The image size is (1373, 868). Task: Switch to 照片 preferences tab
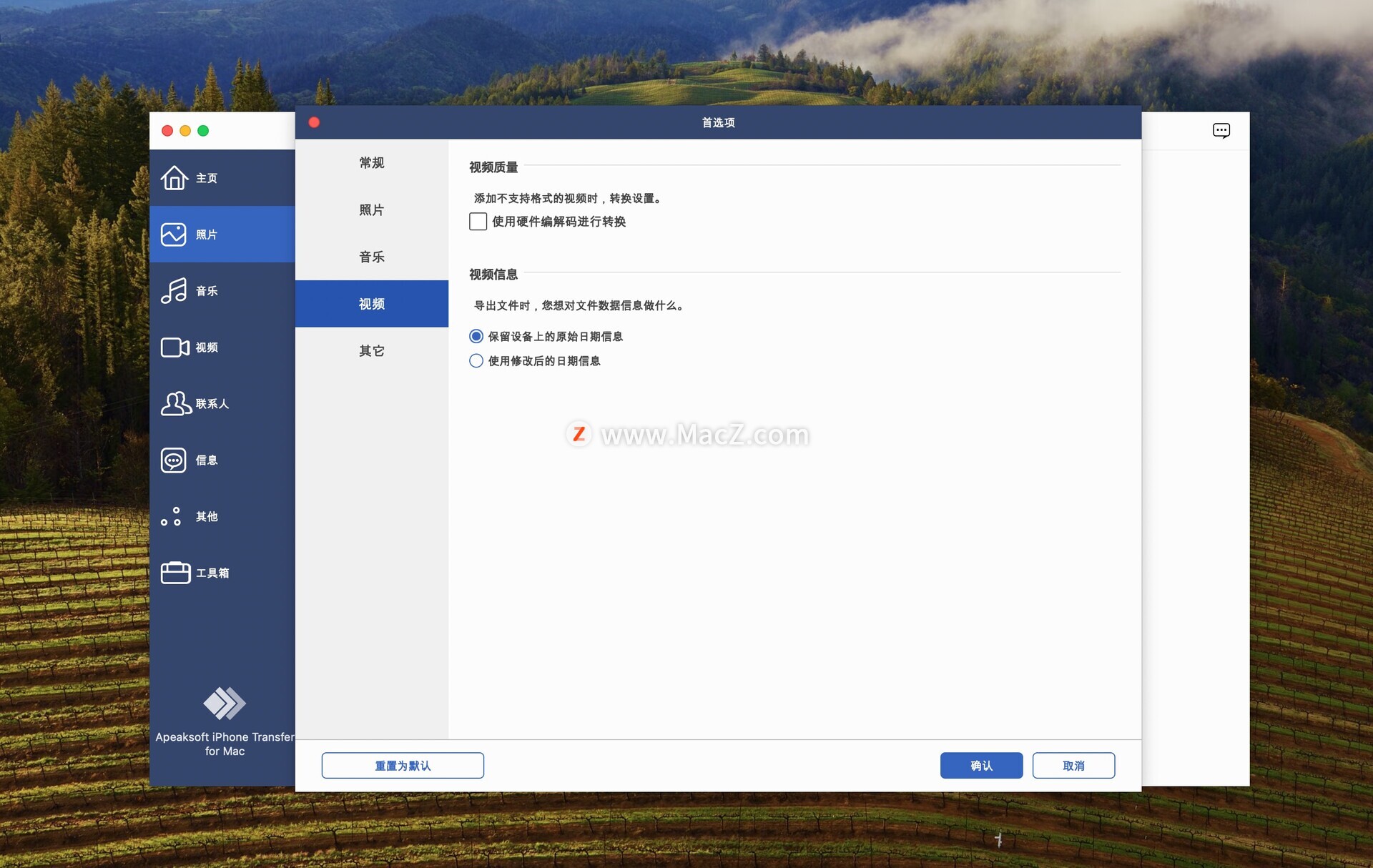pyautogui.click(x=372, y=209)
